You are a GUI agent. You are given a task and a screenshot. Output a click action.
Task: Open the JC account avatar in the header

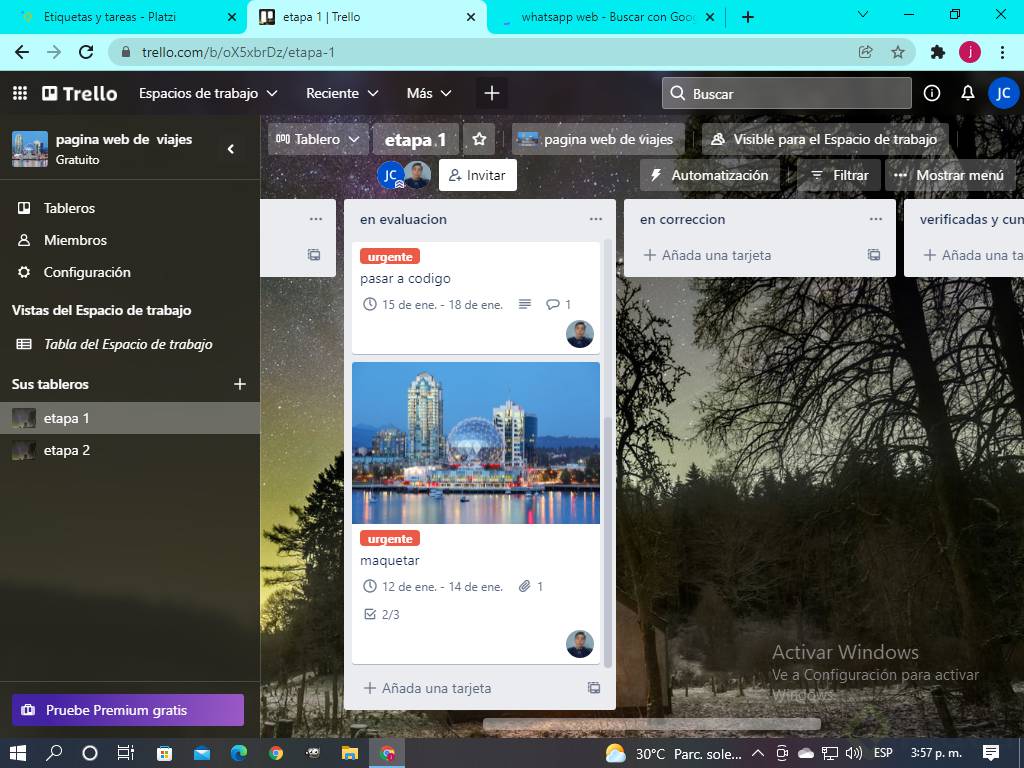pyautogui.click(x=1003, y=93)
